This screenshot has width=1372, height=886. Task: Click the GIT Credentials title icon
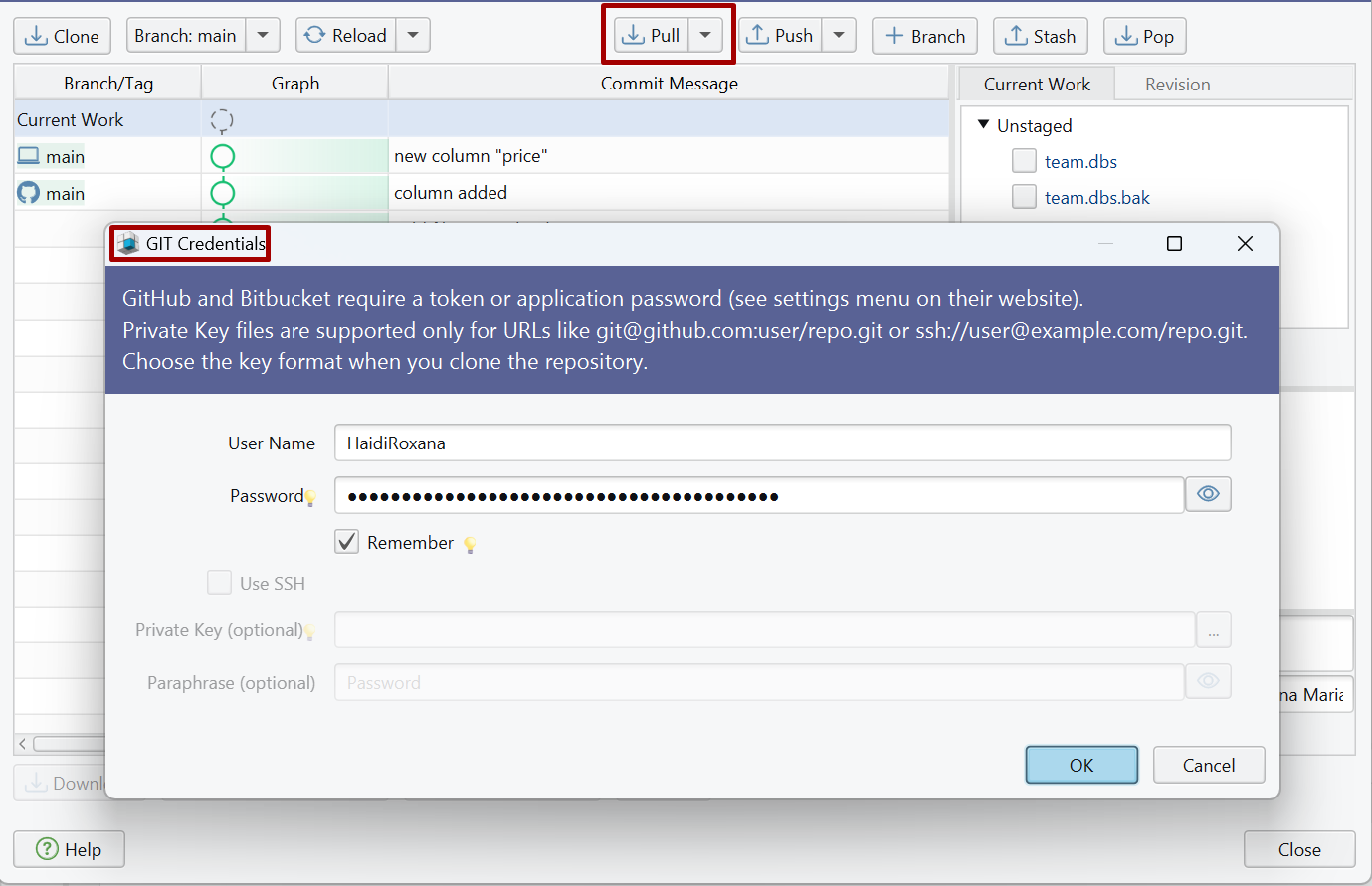click(128, 243)
